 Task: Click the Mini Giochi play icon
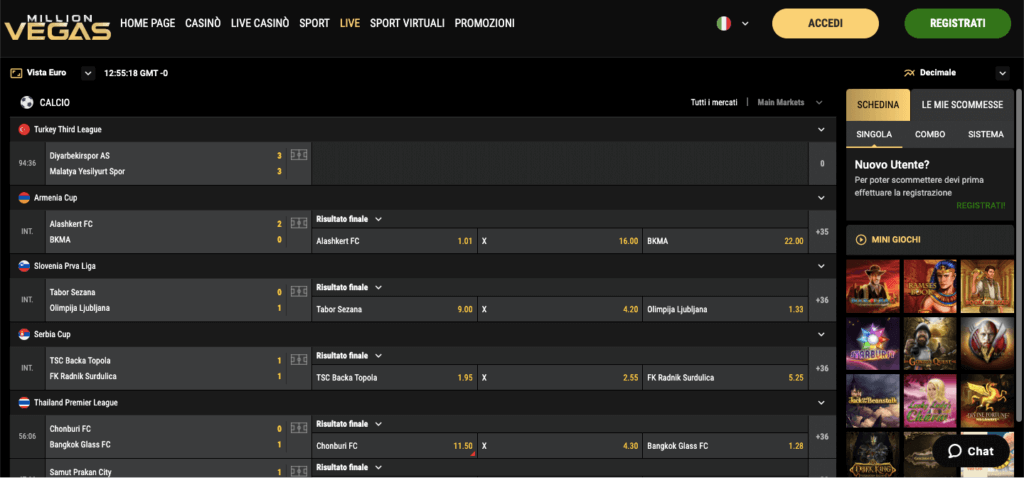[860, 240]
